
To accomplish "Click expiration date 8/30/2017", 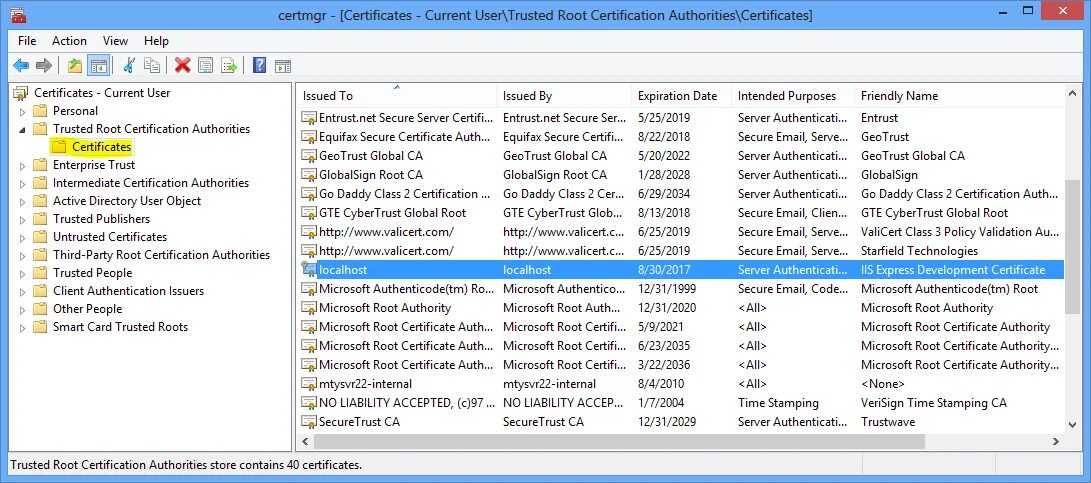I will (663, 269).
